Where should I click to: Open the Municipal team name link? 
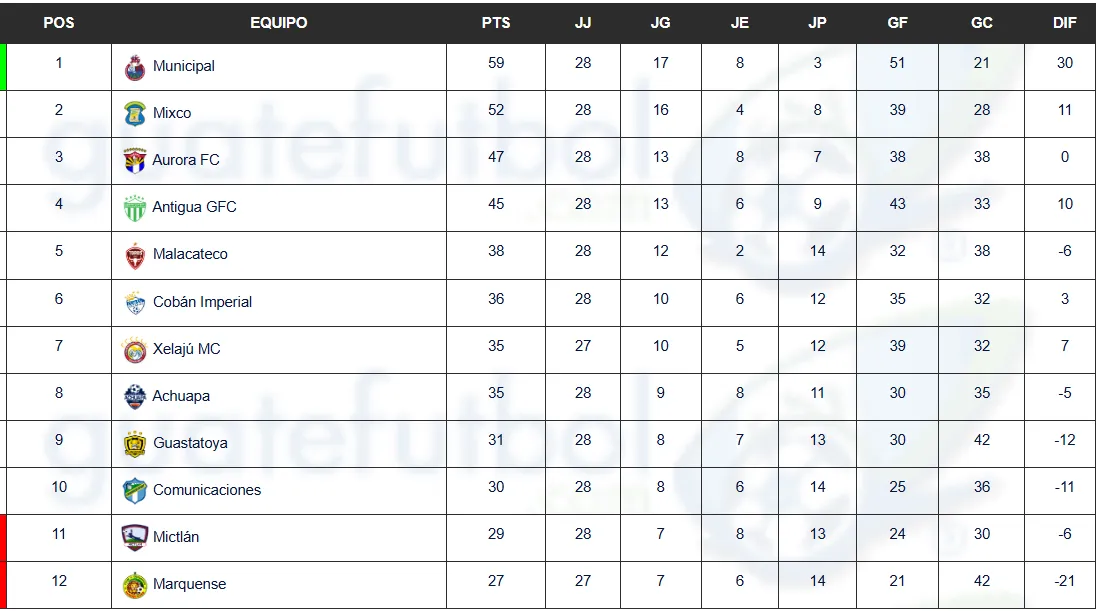(184, 66)
